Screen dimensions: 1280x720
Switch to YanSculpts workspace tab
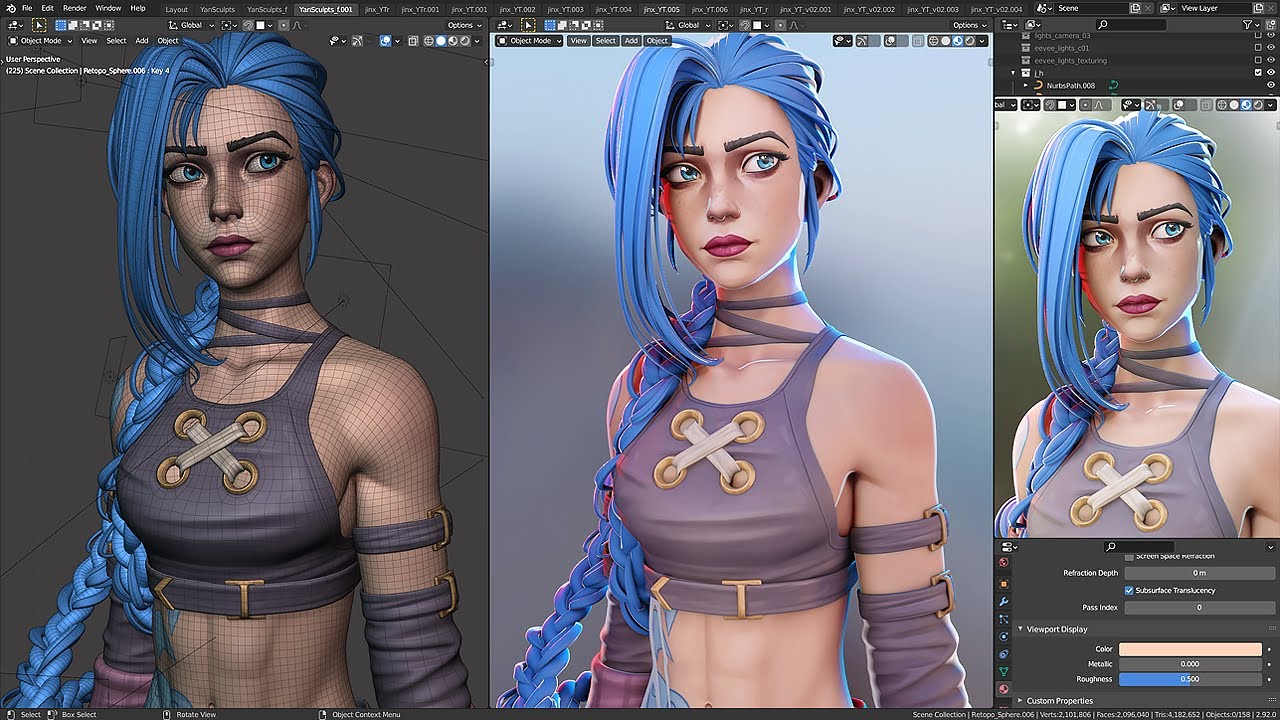coord(217,9)
